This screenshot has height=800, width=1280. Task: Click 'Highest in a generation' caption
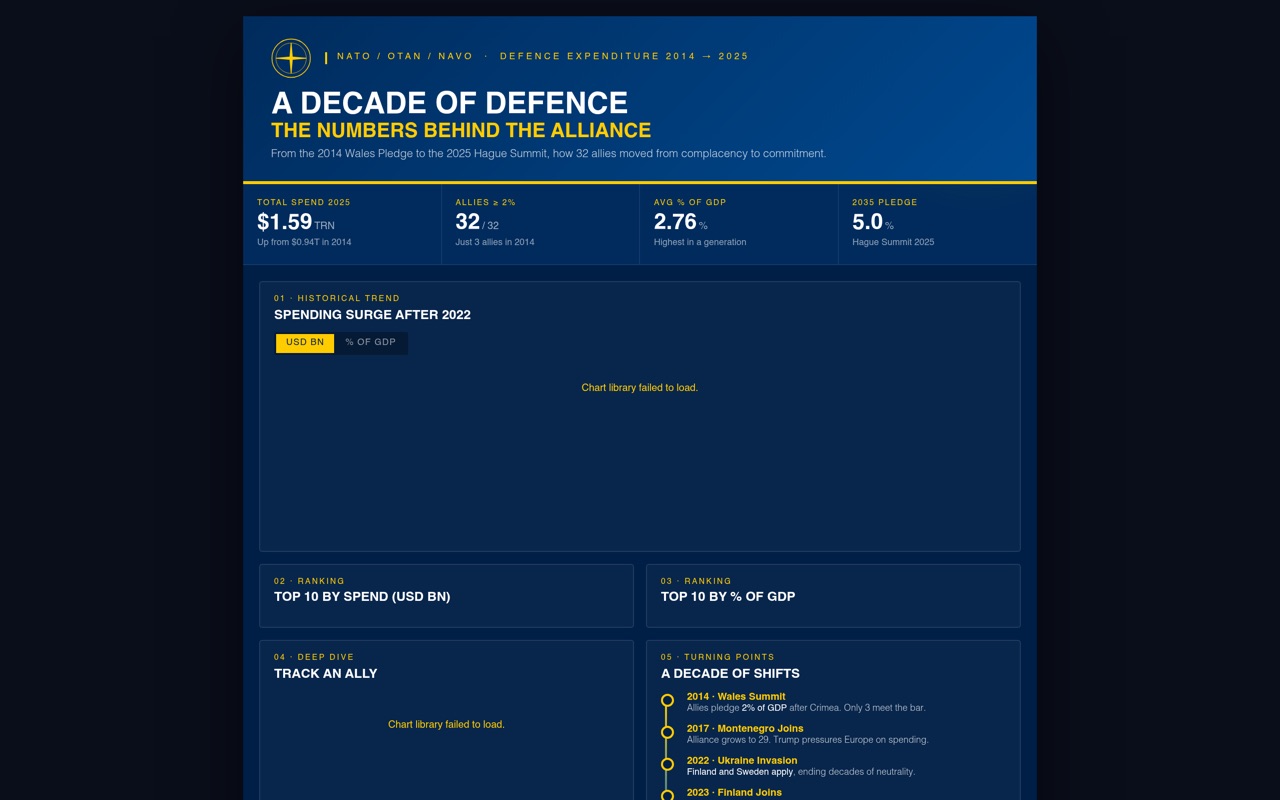[x=700, y=242]
